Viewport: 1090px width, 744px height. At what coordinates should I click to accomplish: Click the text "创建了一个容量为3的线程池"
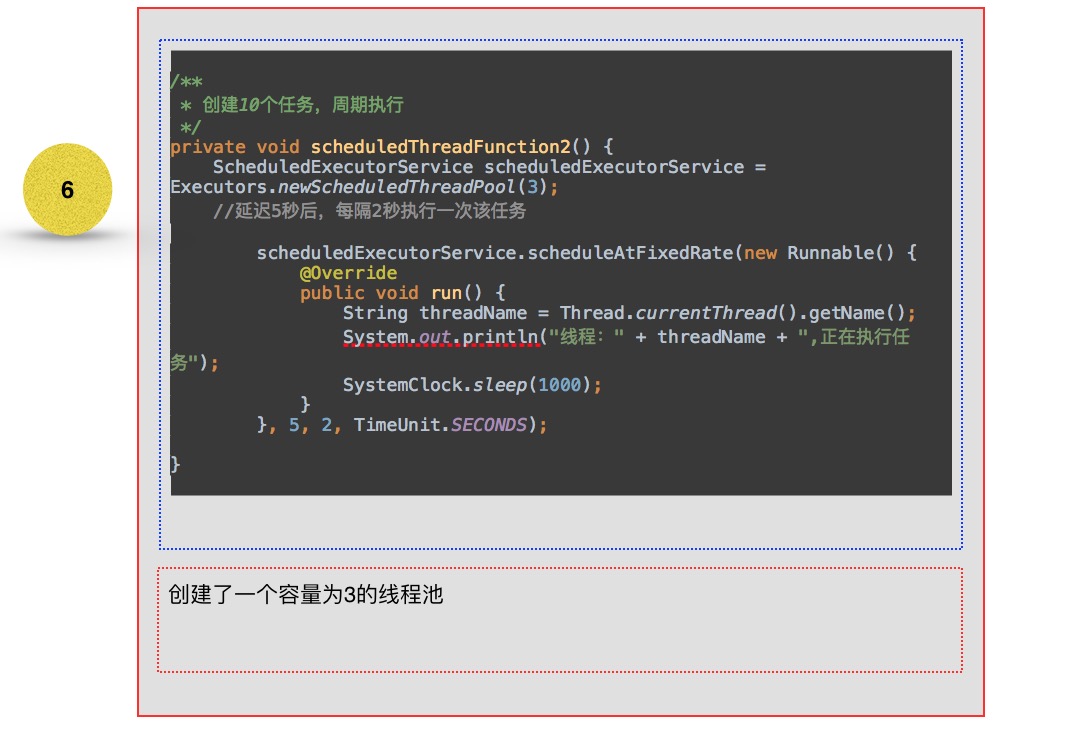click(305, 595)
